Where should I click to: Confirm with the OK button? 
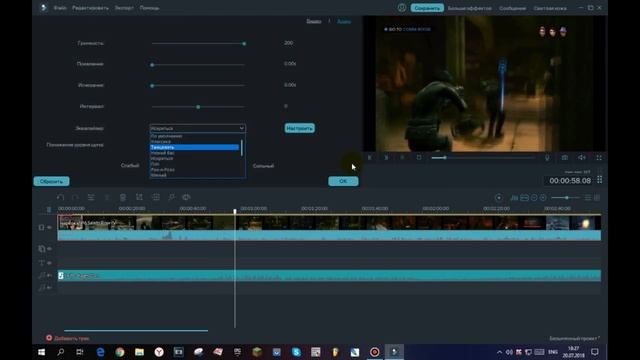tap(343, 181)
